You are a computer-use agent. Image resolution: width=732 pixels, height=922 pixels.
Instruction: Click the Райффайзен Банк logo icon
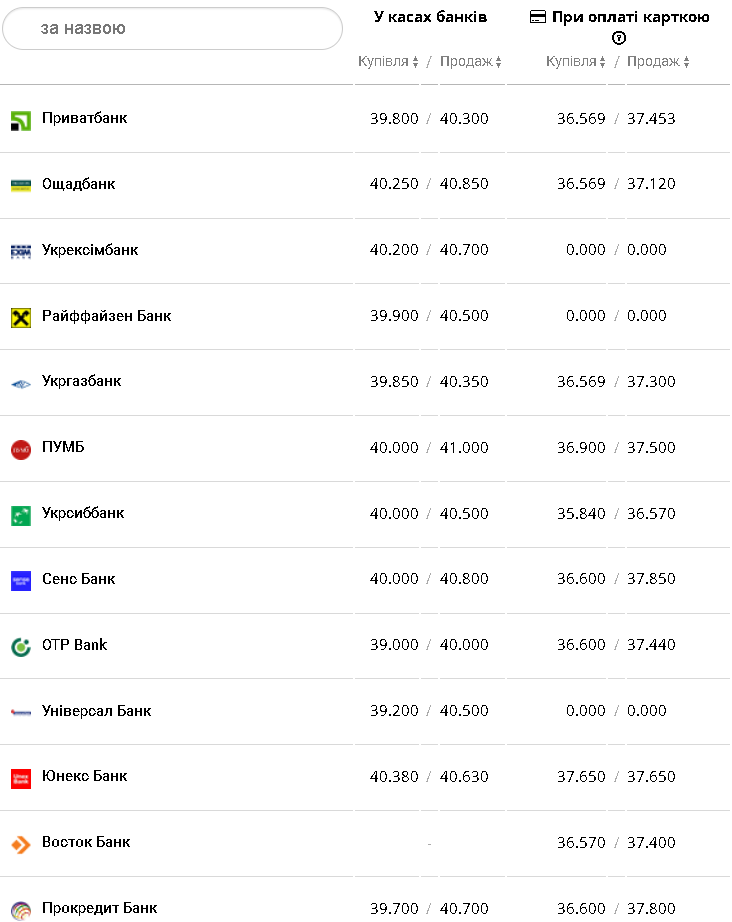[21, 317]
